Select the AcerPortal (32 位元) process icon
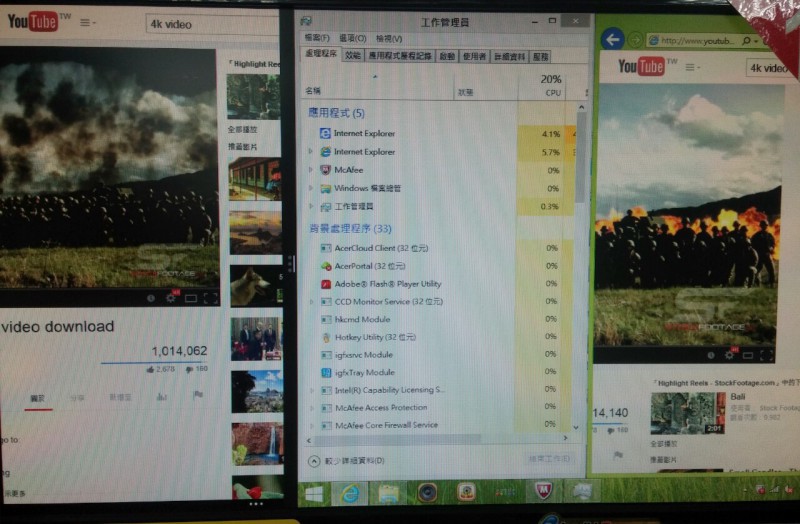 pyautogui.click(x=326, y=266)
